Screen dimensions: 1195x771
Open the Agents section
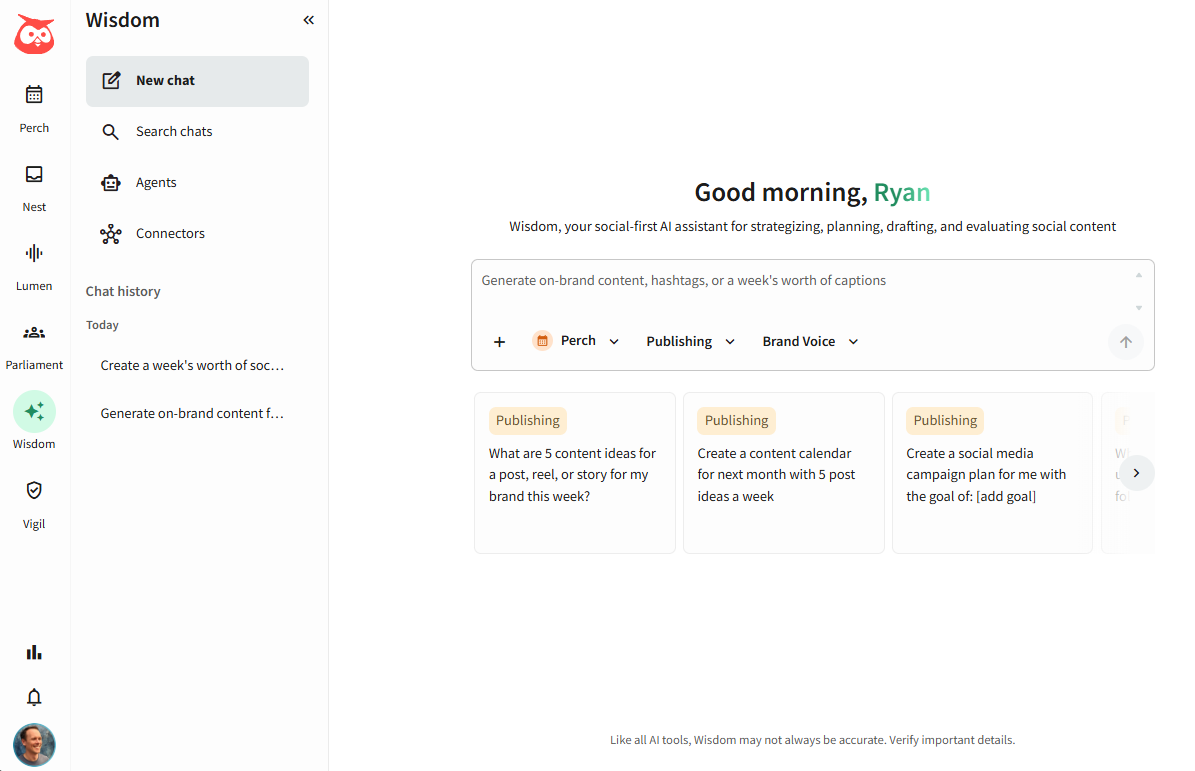(x=197, y=183)
